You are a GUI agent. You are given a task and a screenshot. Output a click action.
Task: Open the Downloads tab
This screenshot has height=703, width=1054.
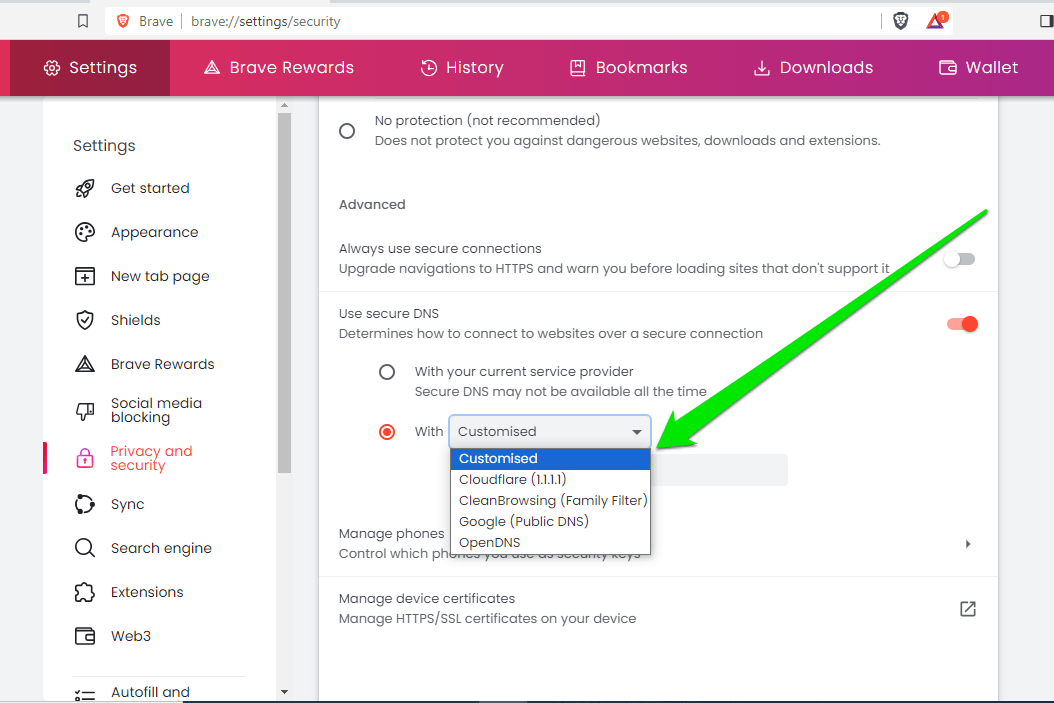tap(814, 68)
